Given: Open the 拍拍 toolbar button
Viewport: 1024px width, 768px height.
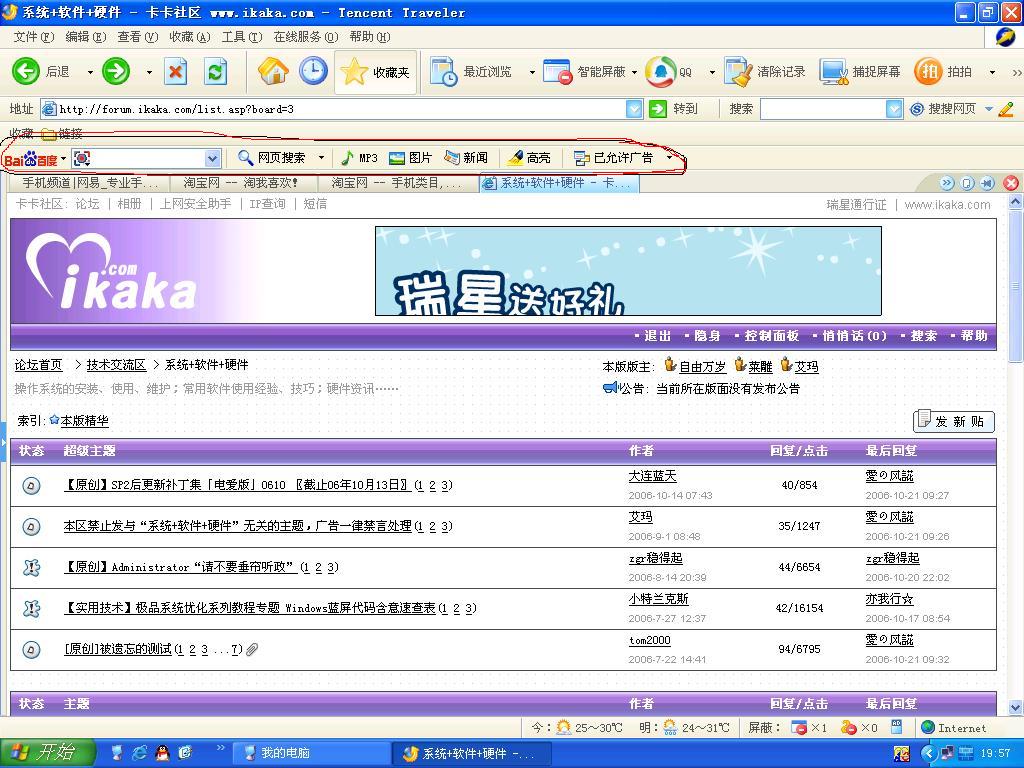Looking at the screenshot, I should 943,72.
